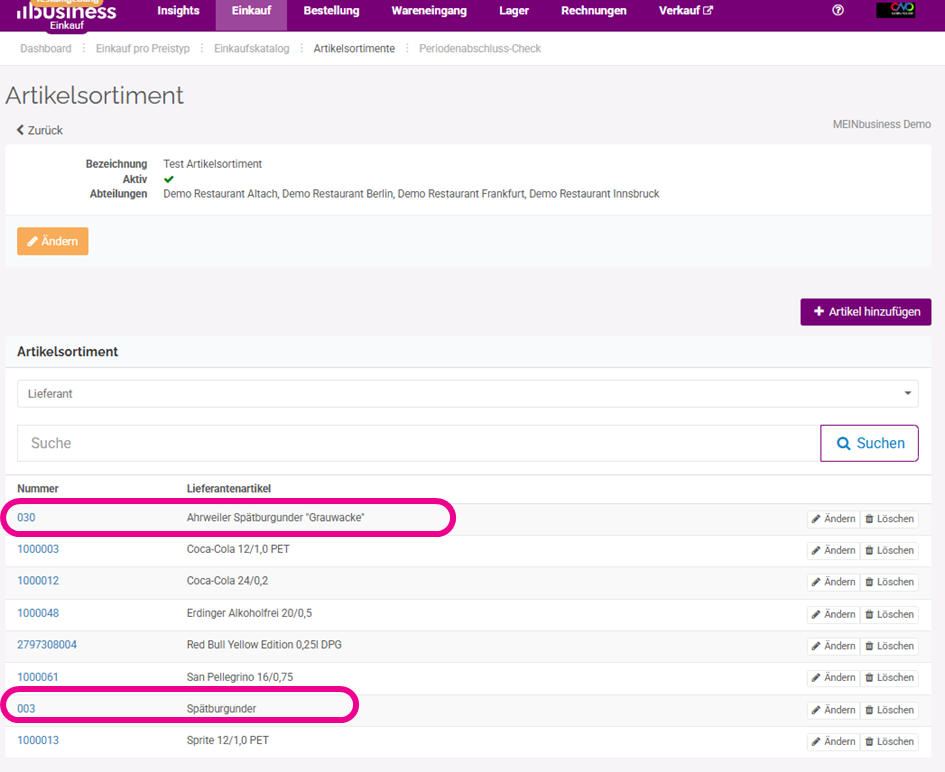Open article number 1000061
This screenshot has height=772, width=945.
click(x=38, y=677)
